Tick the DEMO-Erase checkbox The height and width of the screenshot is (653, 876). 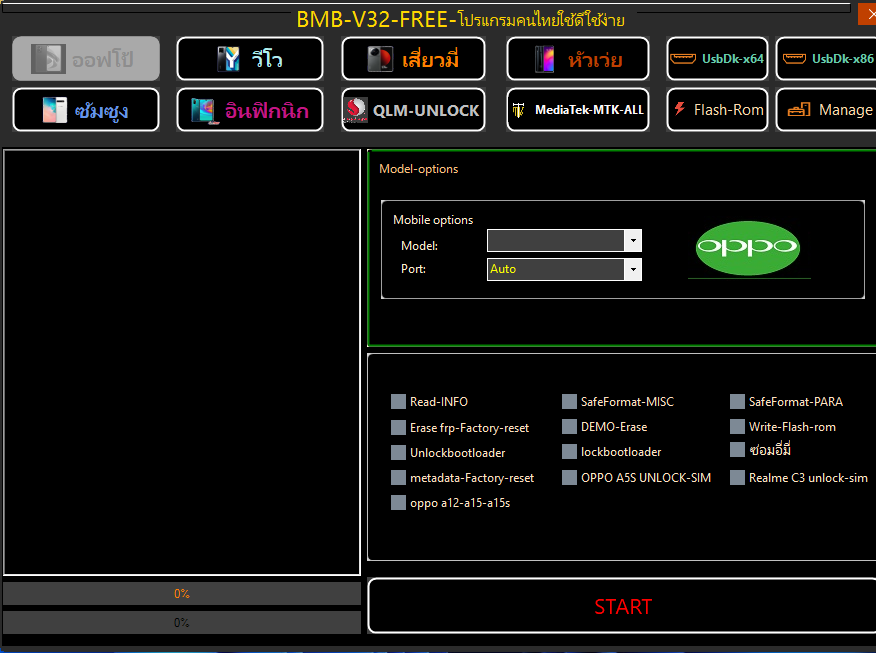coord(569,427)
